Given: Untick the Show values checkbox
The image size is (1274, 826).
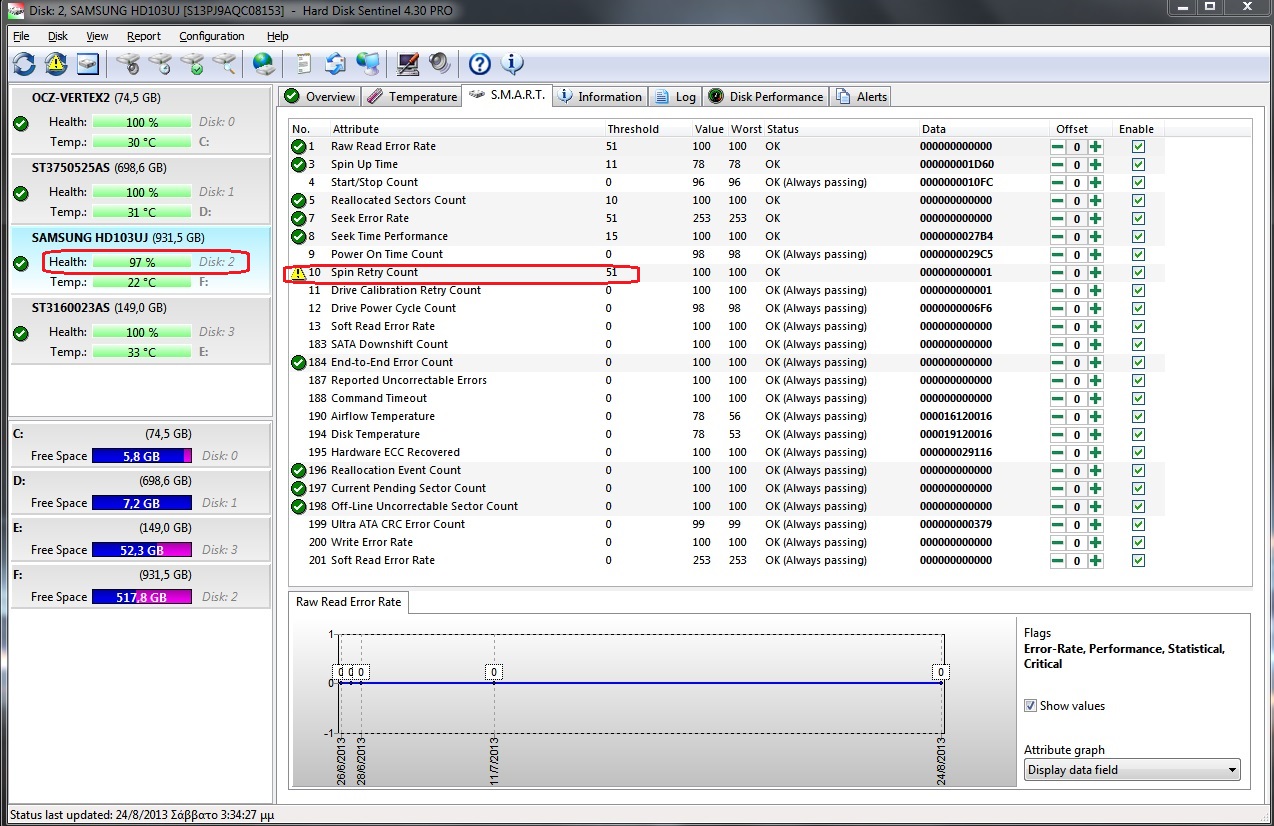Looking at the screenshot, I should click(x=1030, y=706).
